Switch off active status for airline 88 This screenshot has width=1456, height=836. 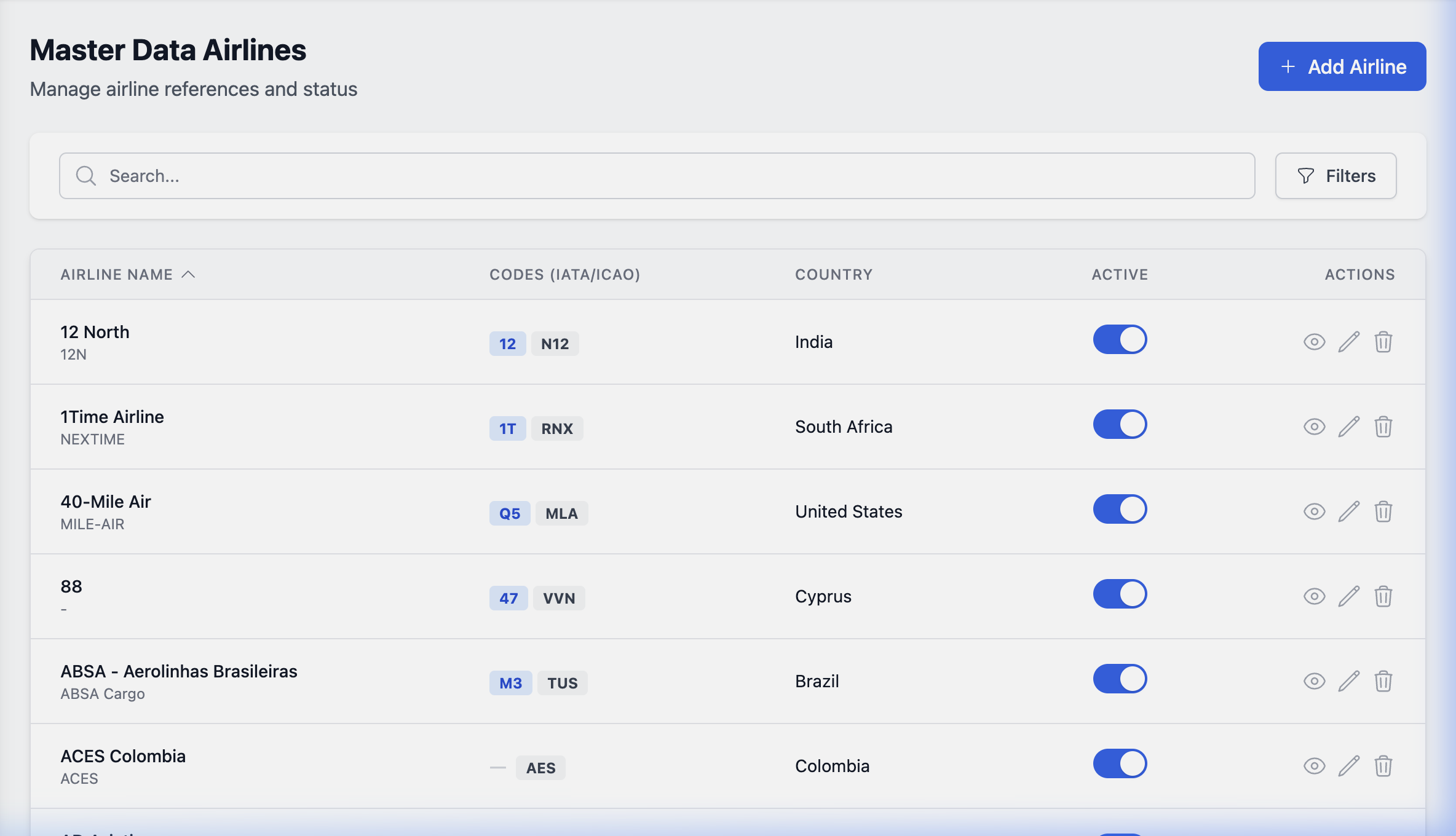pos(1120,594)
